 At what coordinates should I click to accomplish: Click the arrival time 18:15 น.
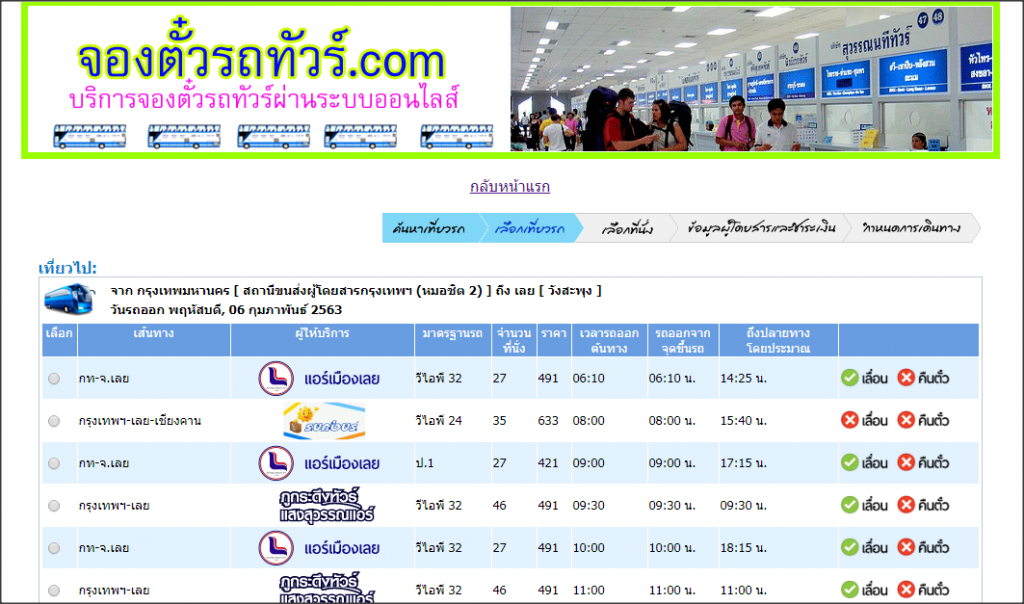pos(743,548)
